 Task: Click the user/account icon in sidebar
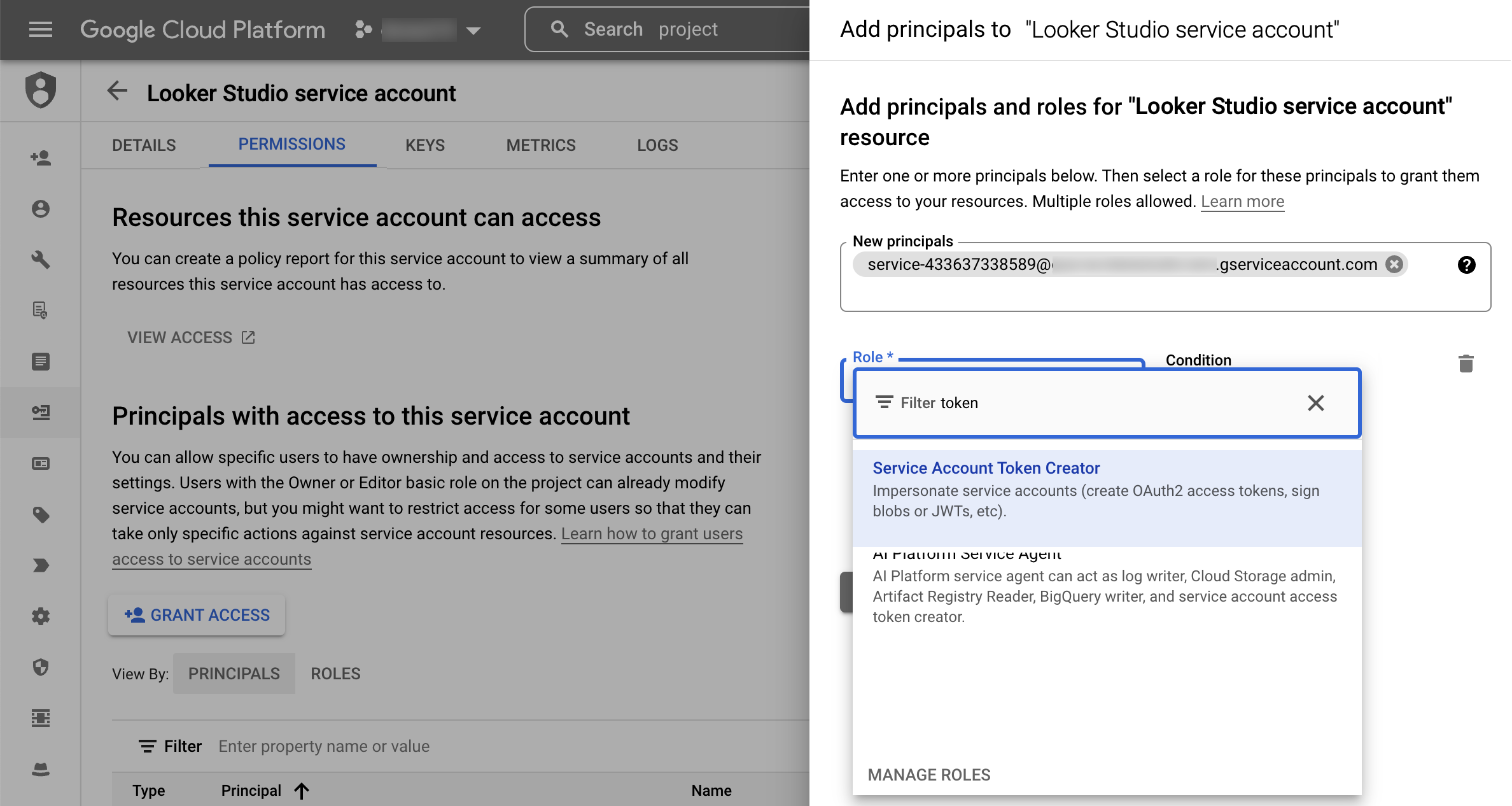pyautogui.click(x=40, y=208)
